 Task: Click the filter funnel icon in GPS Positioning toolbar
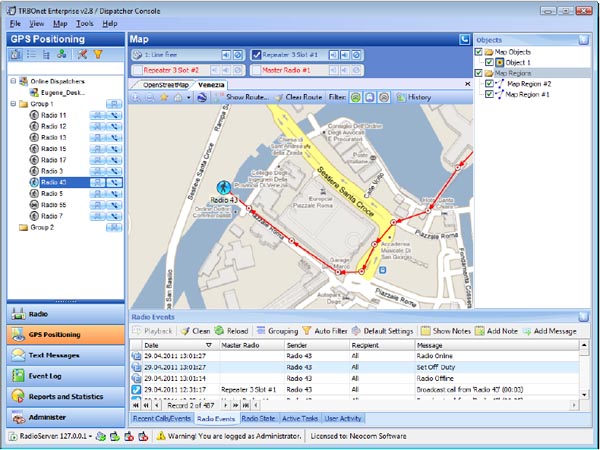click(x=98, y=55)
